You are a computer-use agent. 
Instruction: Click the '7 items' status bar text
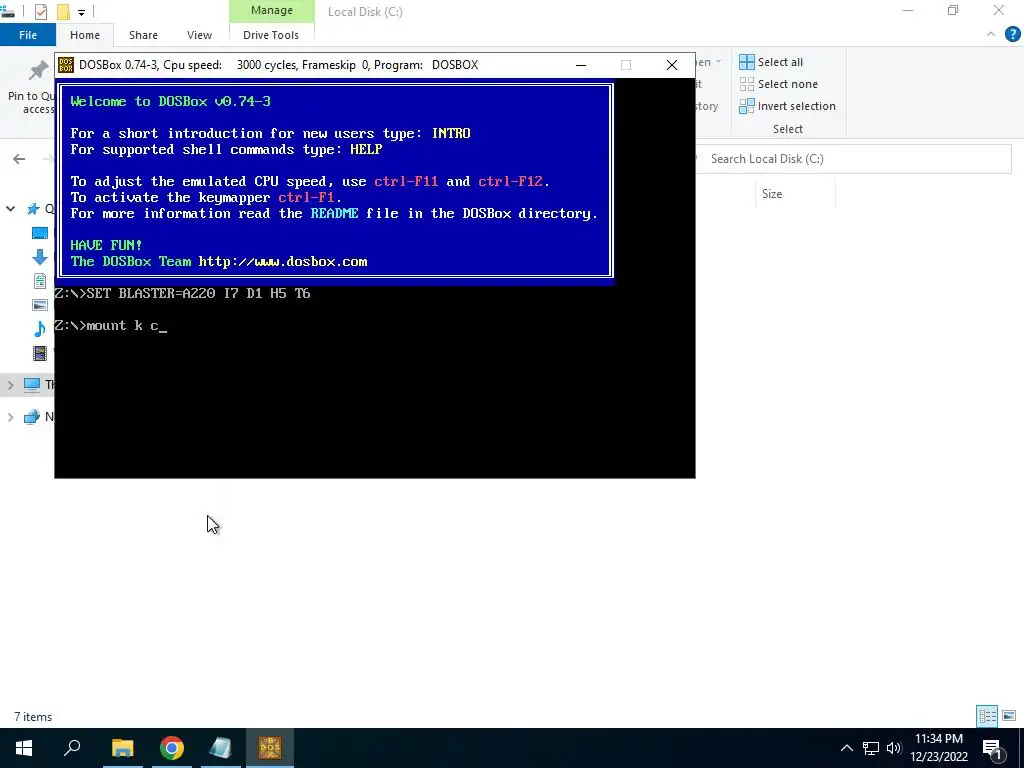click(x=33, y=717)
